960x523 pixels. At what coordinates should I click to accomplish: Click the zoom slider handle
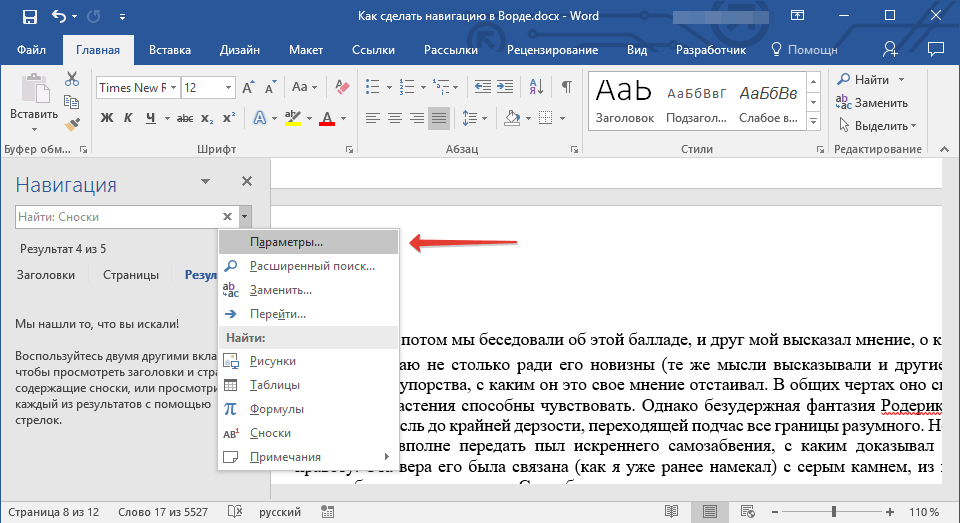tap(833, 511)
